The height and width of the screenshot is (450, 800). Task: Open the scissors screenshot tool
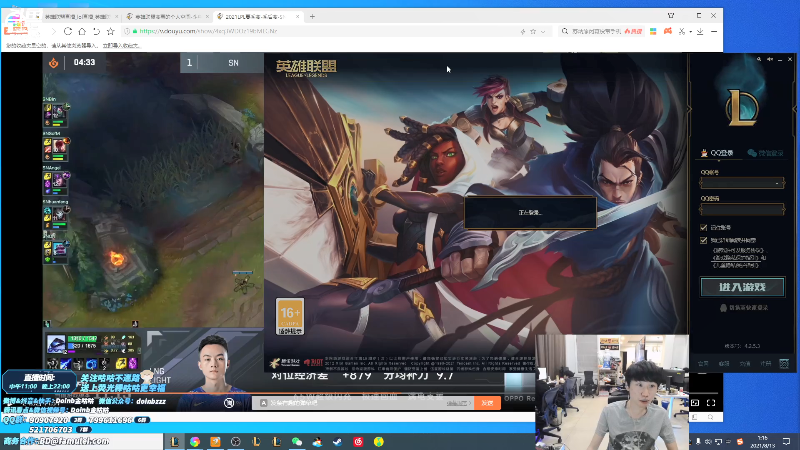point(682,31)
